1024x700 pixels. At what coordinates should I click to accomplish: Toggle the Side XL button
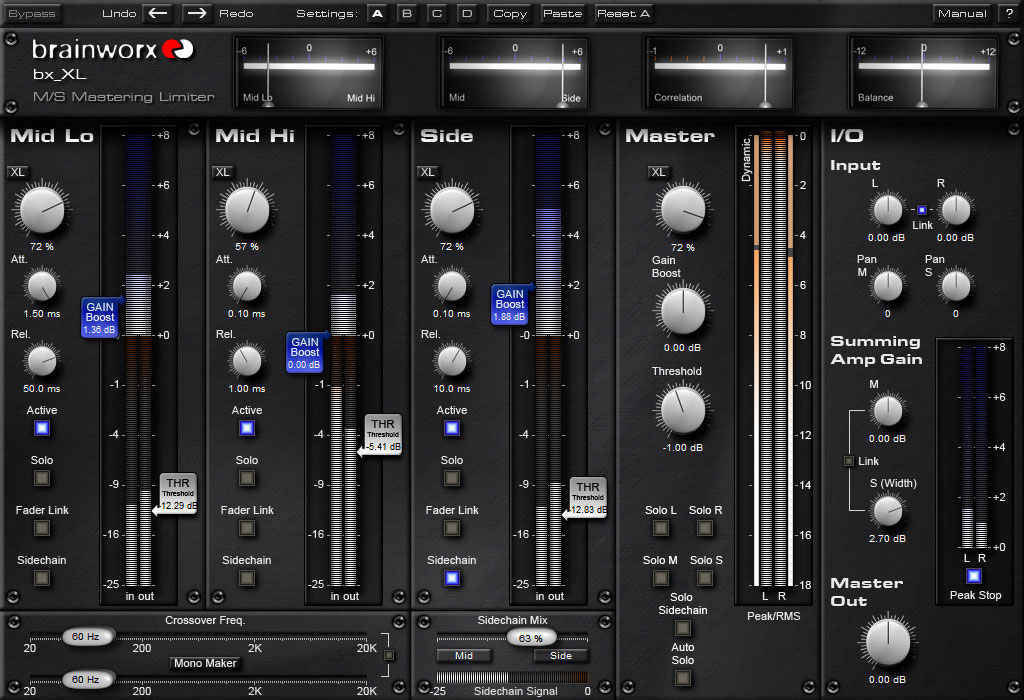[428, 172]
